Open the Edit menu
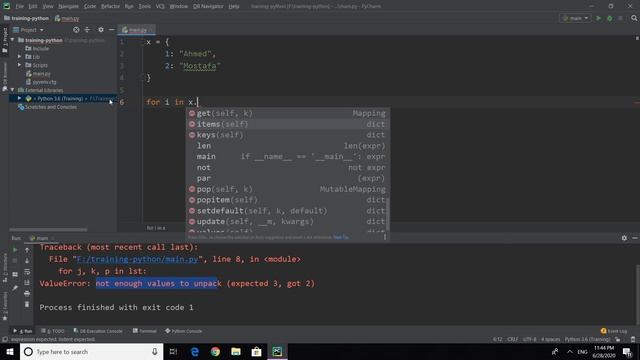The height and width of the screenshot is (360, 640). coord(33,6)
